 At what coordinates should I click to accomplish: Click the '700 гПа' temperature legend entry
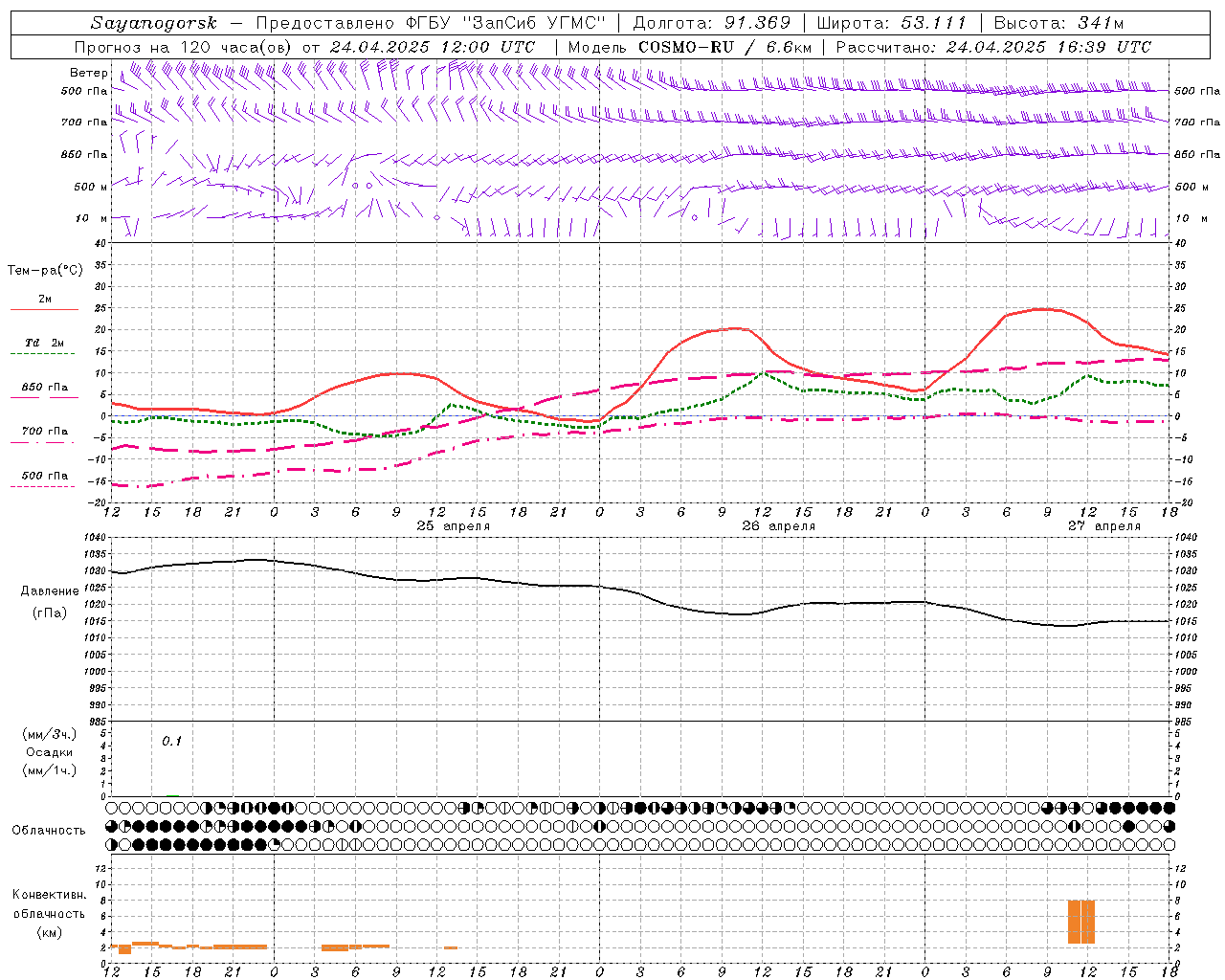click(45, 432)
